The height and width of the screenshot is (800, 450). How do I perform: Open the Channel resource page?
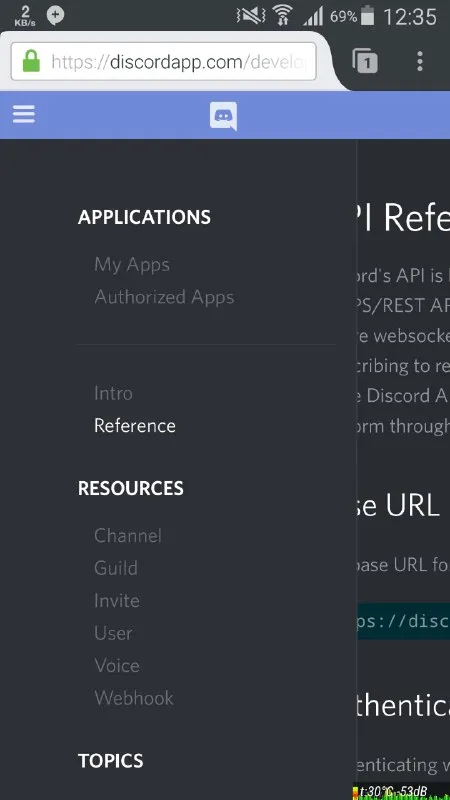tap(128, 536)
